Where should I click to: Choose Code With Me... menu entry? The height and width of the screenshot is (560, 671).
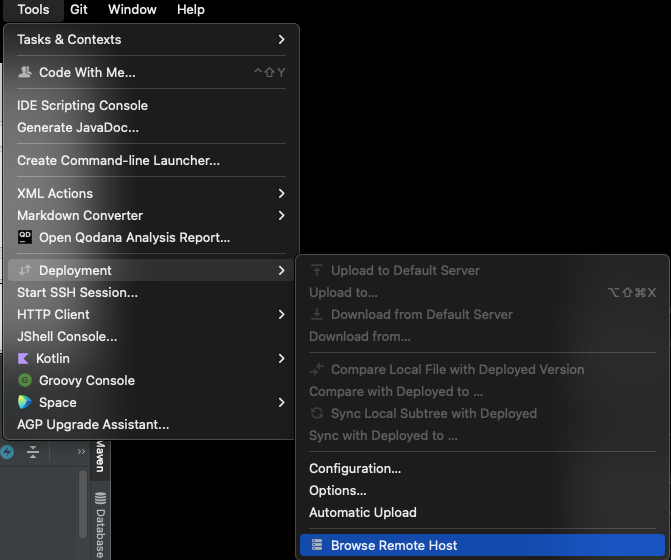(151, 72)
